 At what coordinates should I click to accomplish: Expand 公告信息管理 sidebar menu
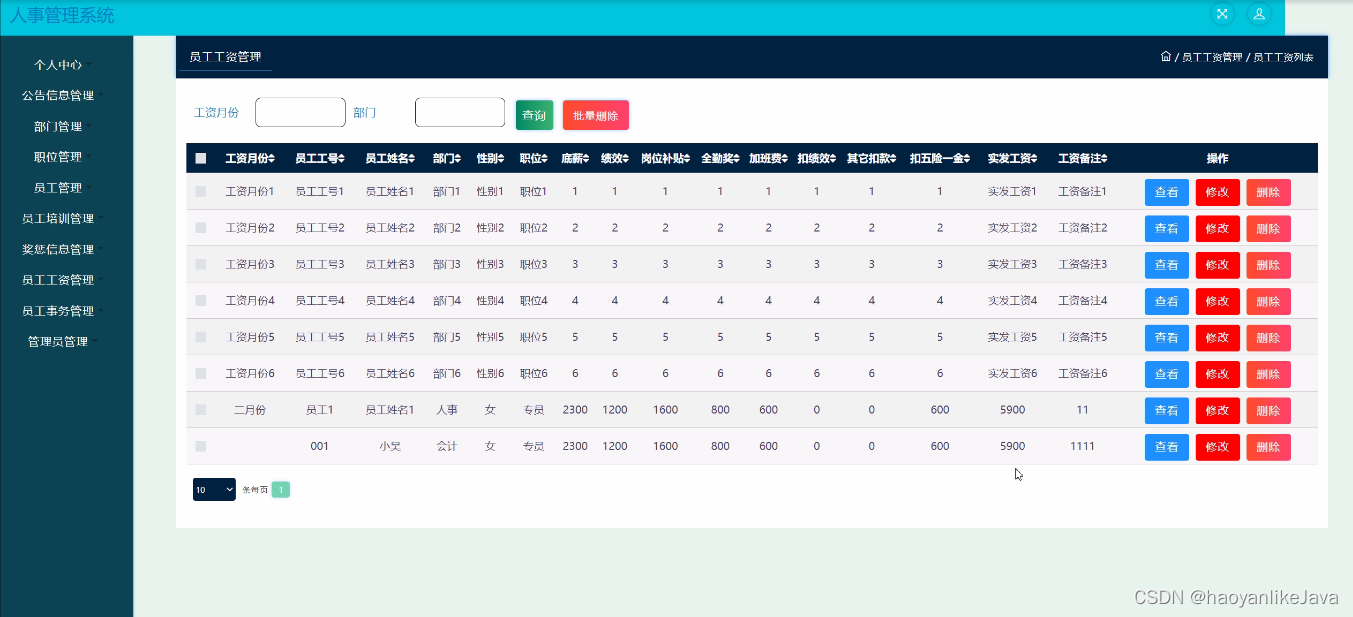[62, 95]
